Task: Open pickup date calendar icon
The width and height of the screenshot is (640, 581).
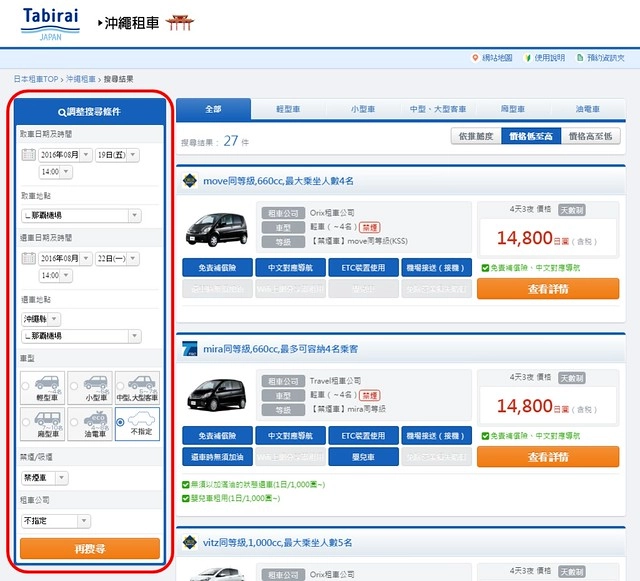Action: coord(28,155)
